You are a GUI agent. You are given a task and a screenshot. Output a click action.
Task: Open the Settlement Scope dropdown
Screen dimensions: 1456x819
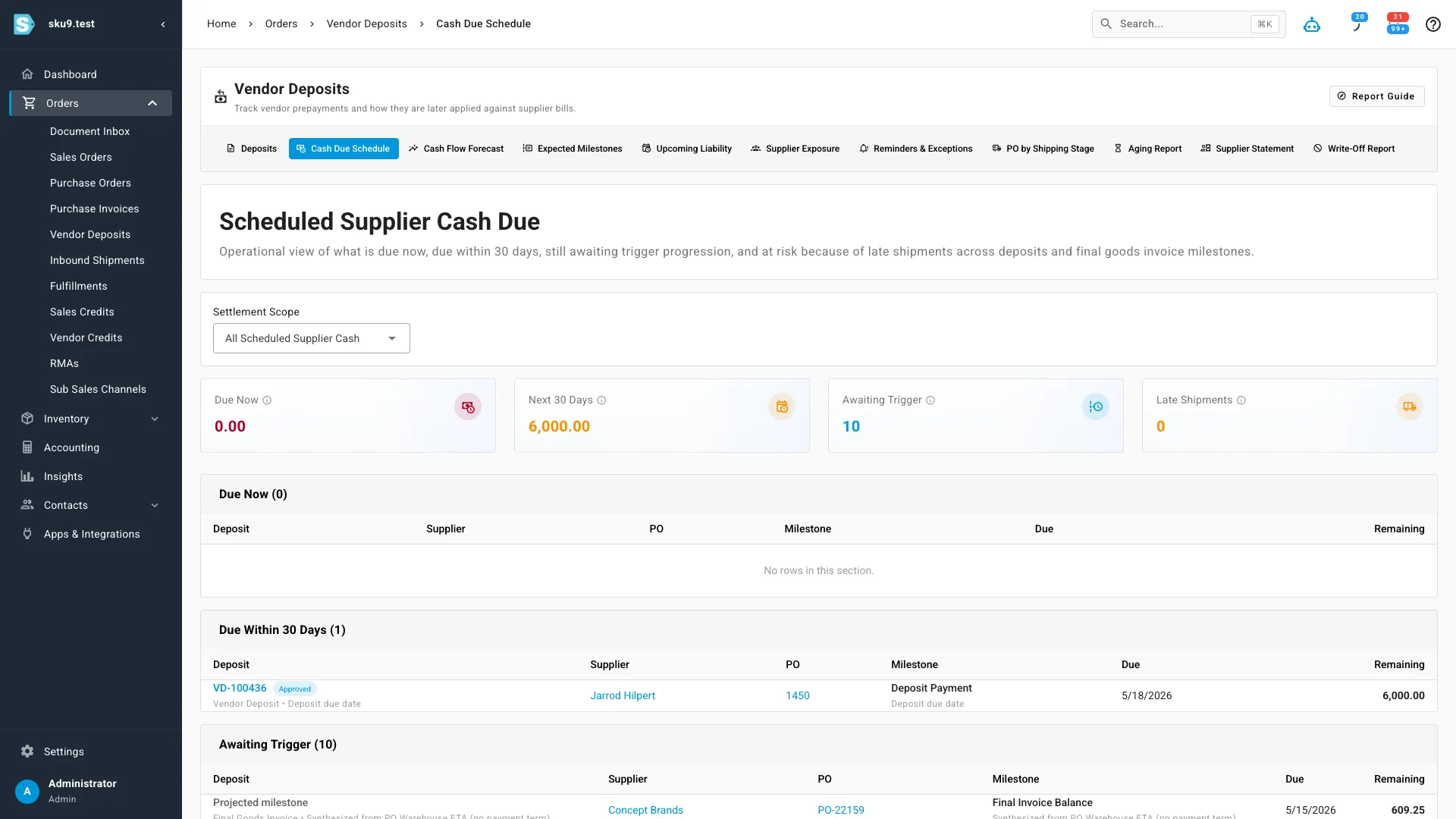pos(312,338)
